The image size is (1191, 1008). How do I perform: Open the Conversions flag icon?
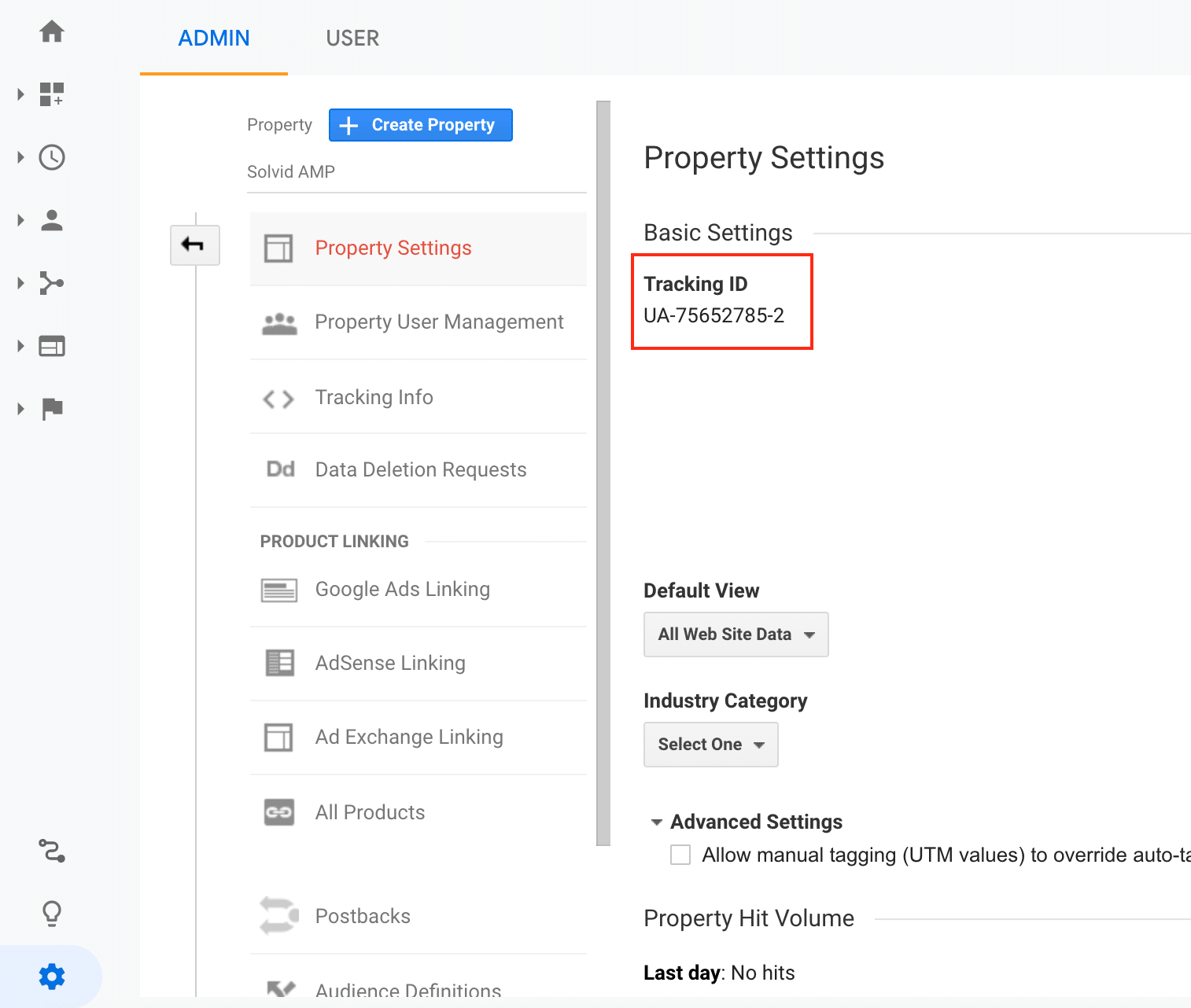pos(52,409)
